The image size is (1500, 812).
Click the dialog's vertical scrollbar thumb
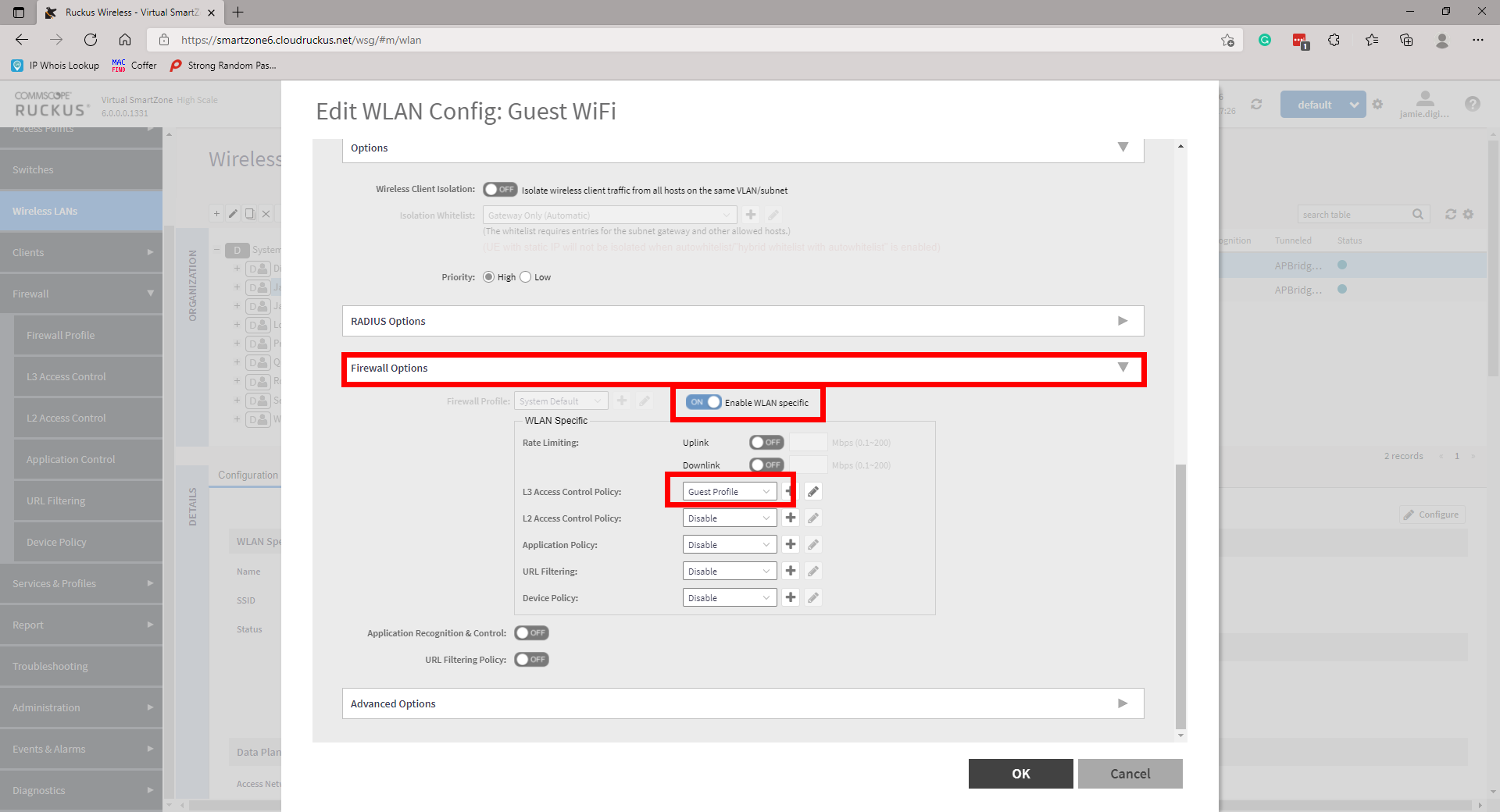1180,593
